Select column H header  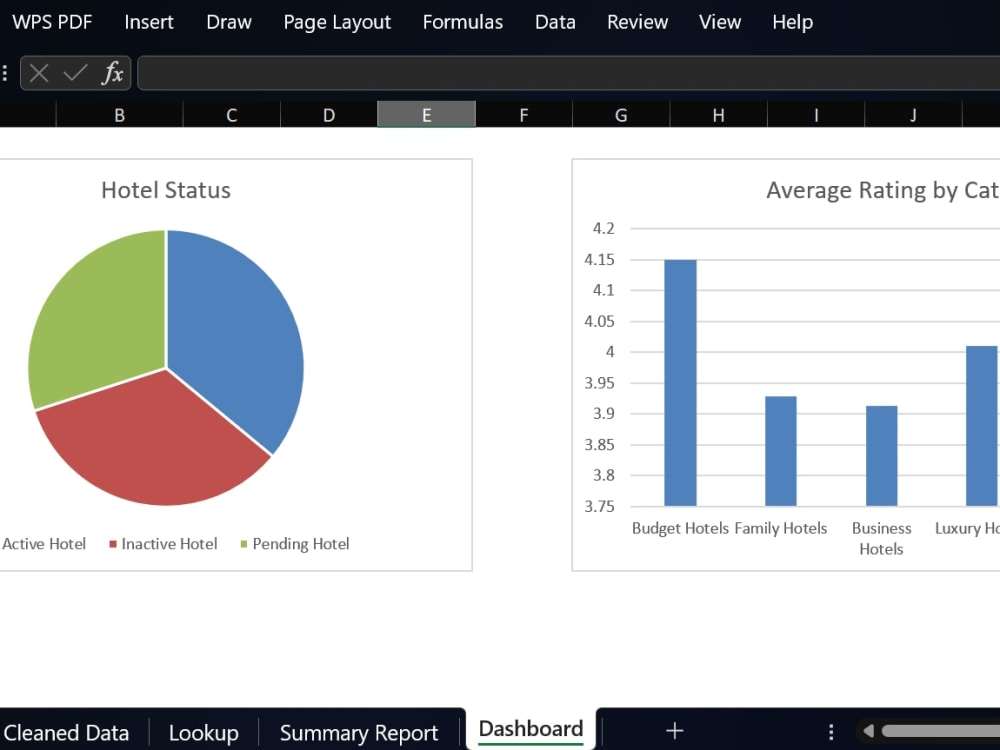719,115
